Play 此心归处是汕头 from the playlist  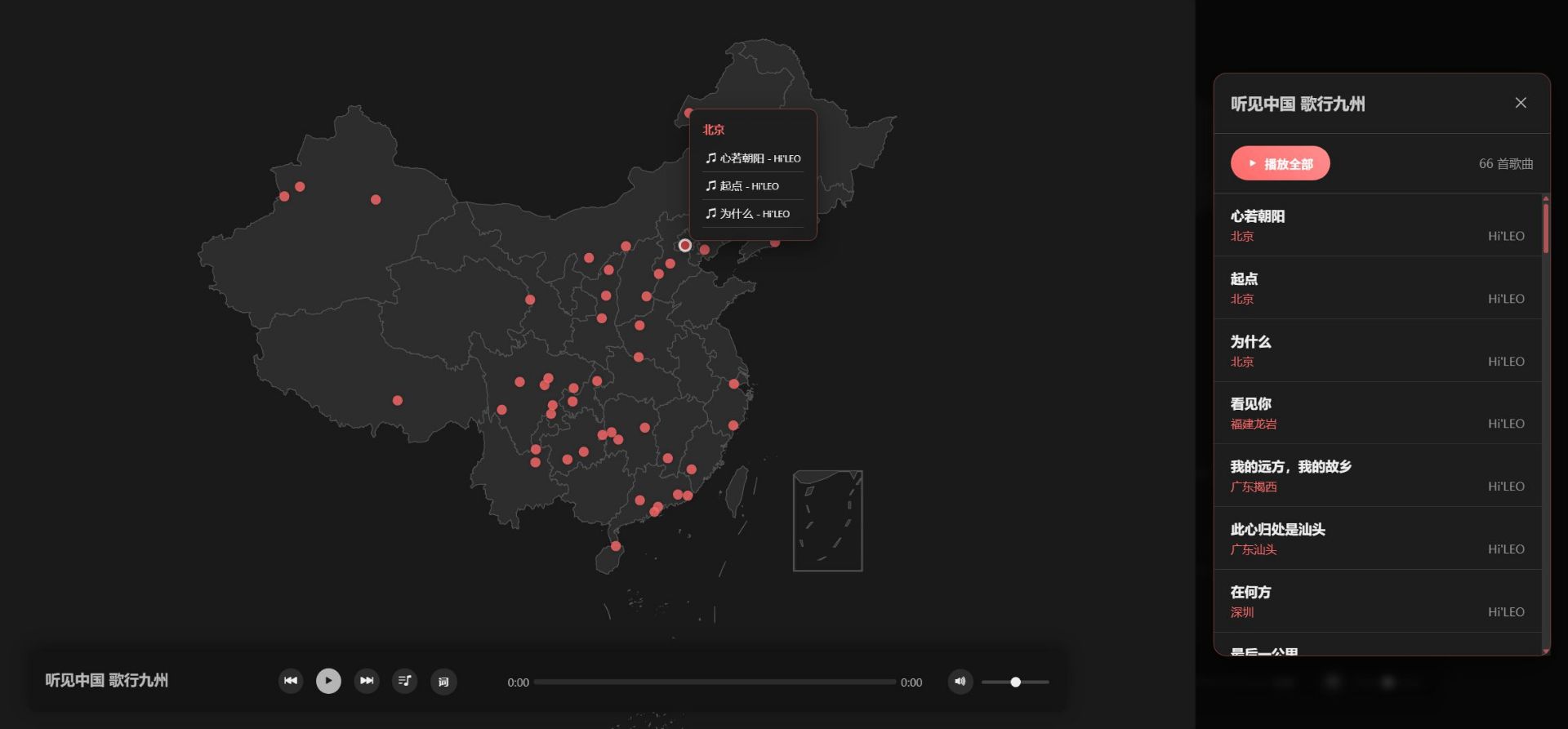pyautogui.click(x=1377, y=539)
